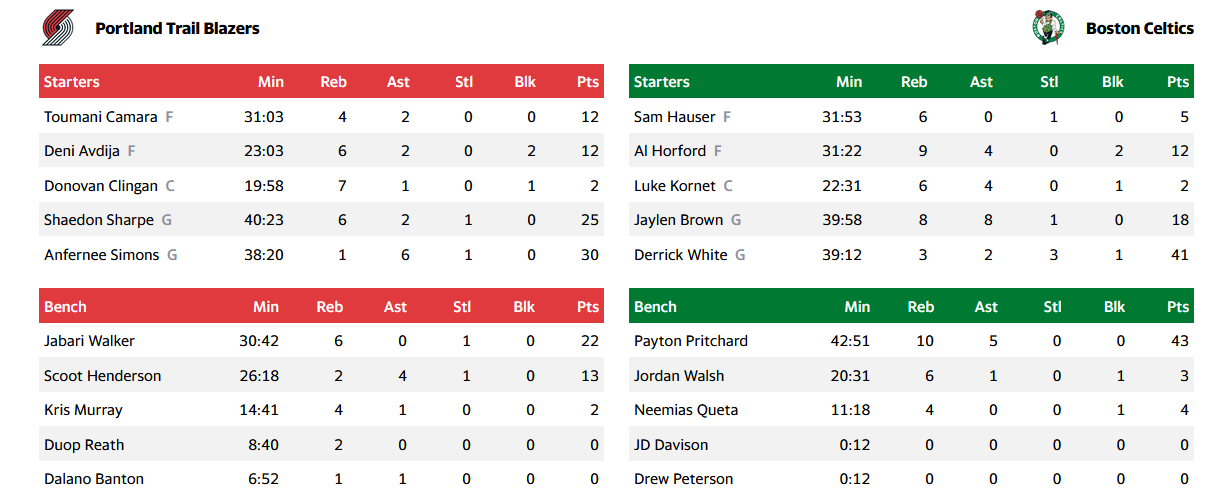Click the Blazers Bench header label
This screenshot has width=1227, height=494.
(65, 307)
